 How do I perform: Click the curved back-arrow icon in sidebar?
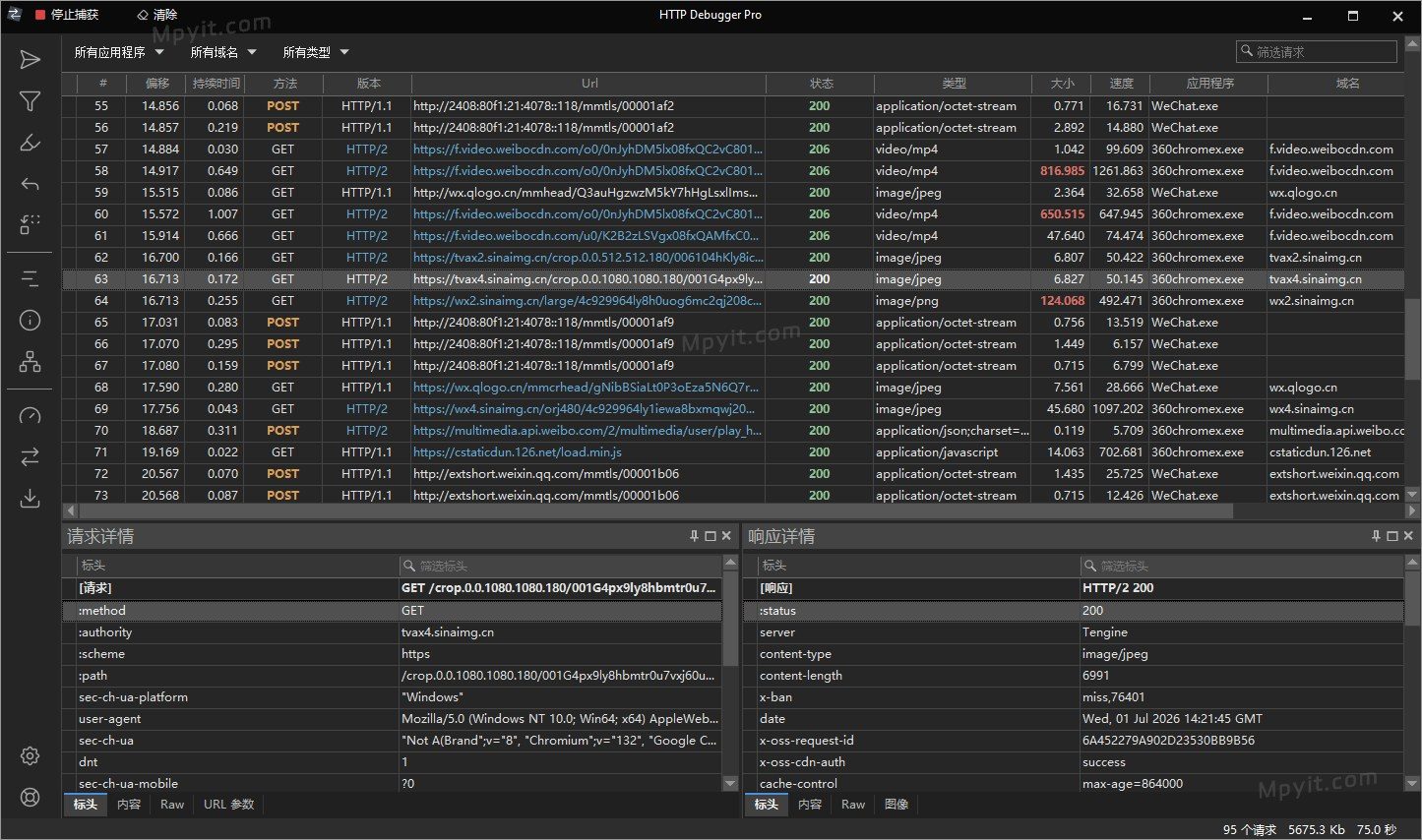point(31,184)
